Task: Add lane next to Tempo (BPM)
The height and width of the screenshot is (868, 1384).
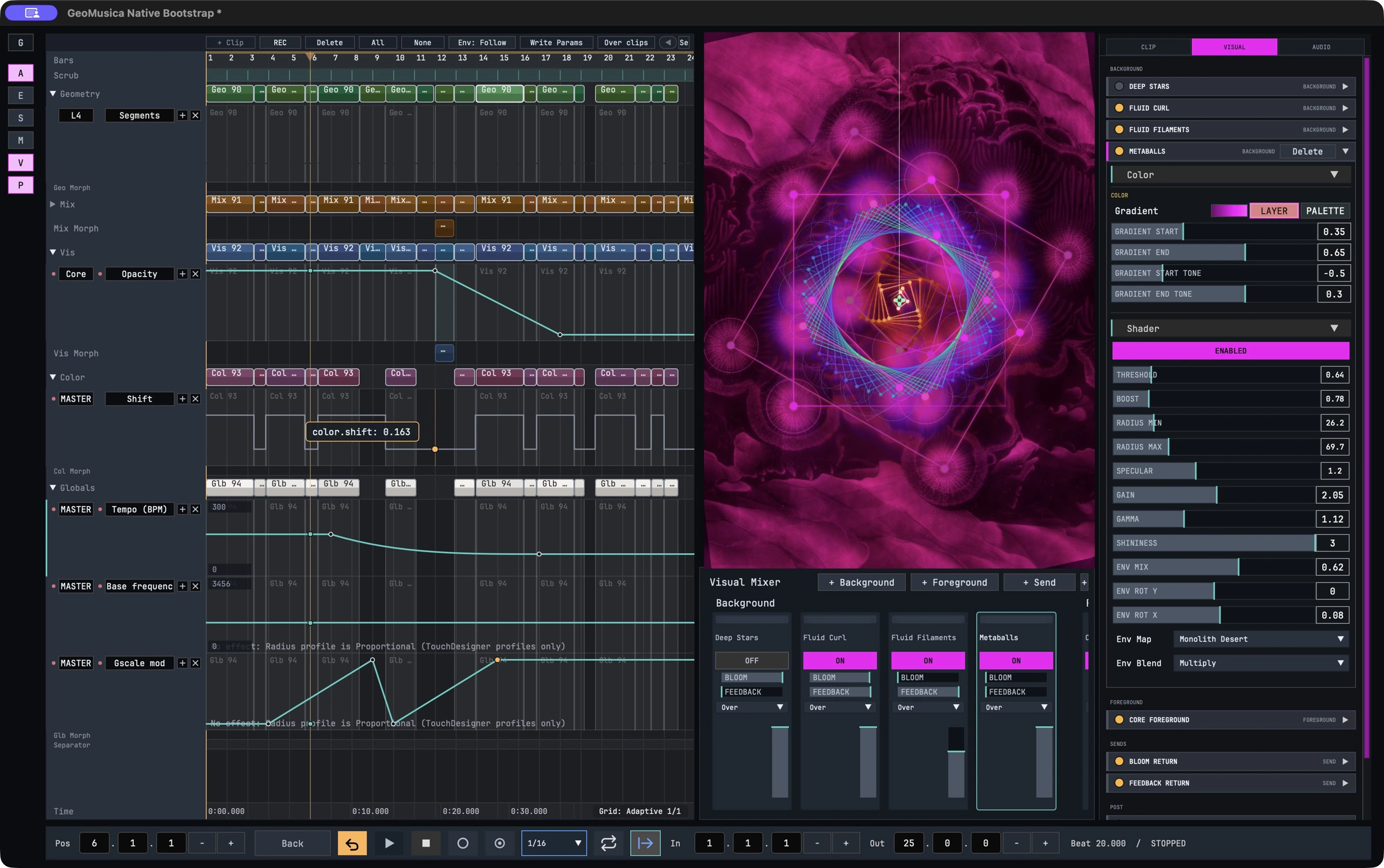Action: (182, 510)
